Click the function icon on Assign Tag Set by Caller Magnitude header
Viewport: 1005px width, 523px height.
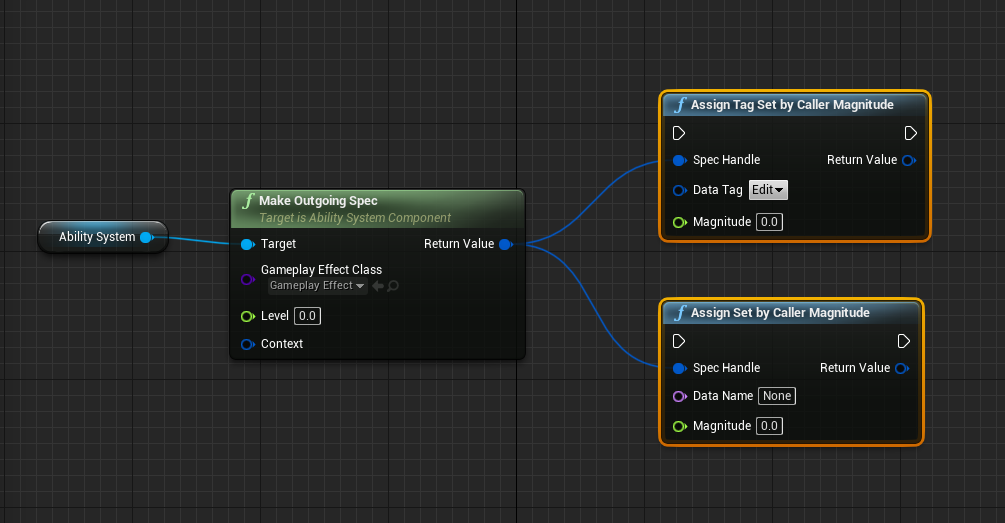680,104
